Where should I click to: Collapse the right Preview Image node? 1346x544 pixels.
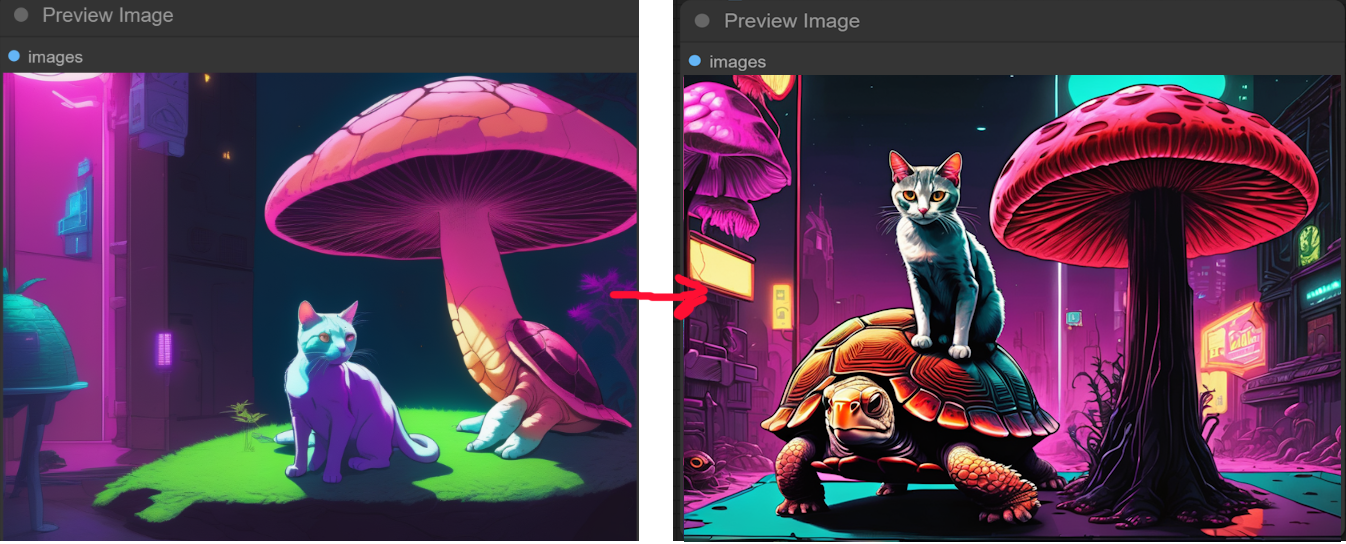702,21
